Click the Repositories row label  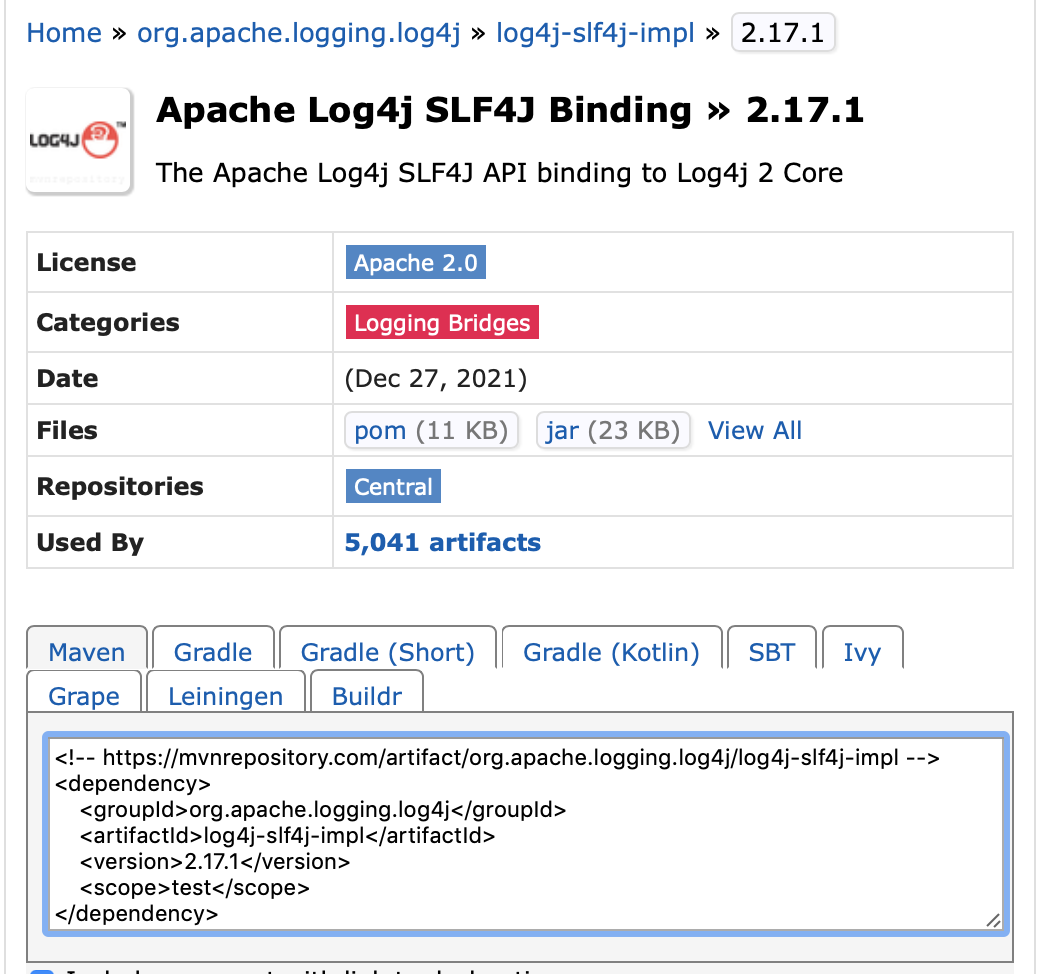[x=120, y=486]
